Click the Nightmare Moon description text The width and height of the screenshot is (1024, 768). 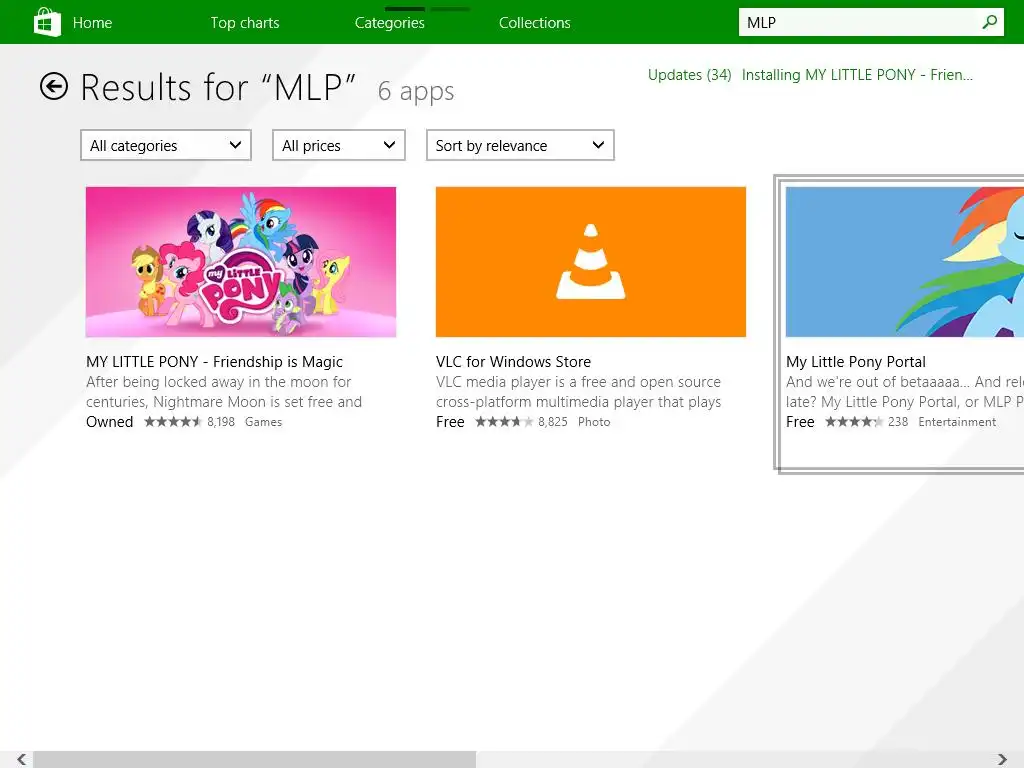224,392
